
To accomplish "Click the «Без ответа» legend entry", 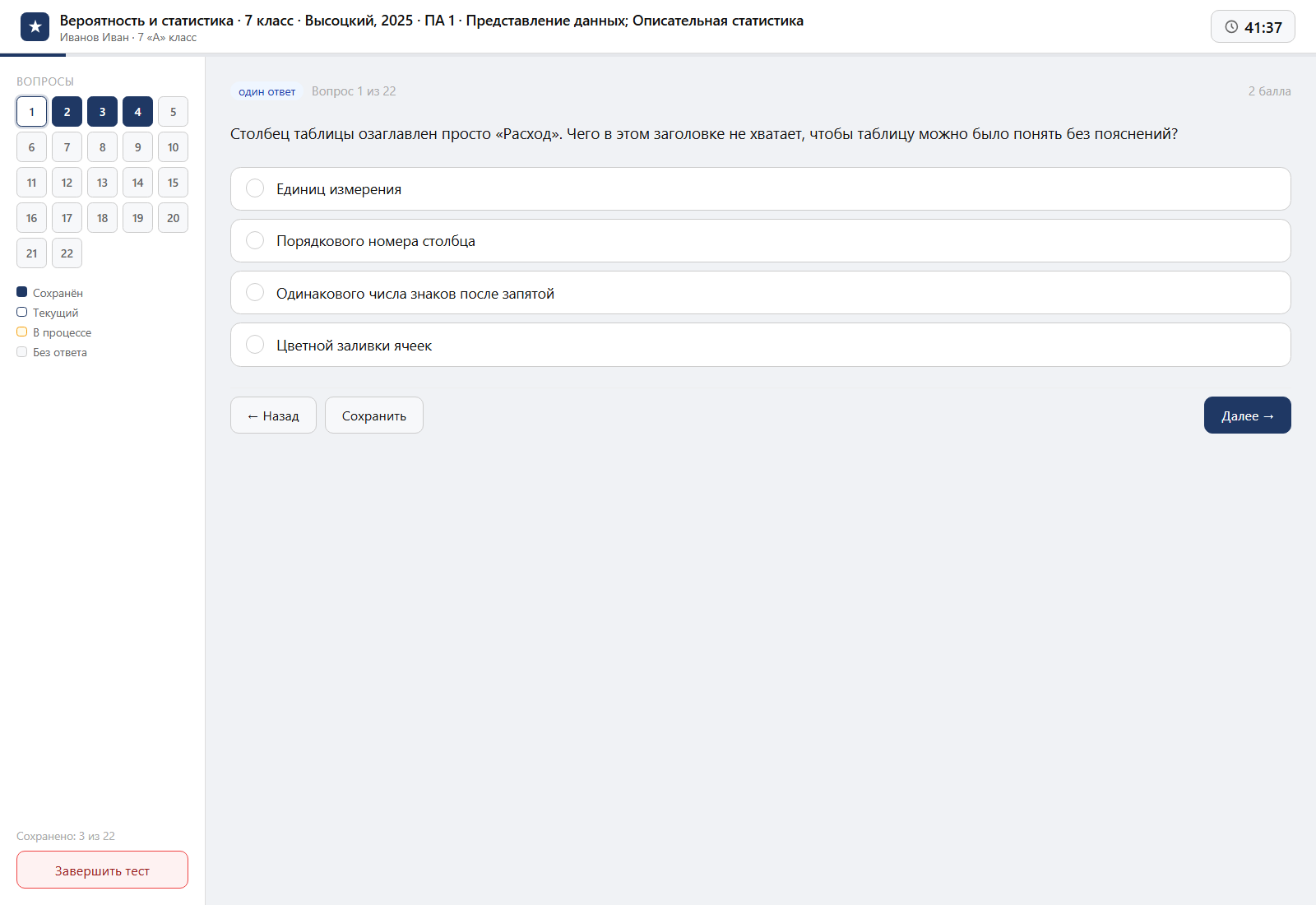I will pyautogui.click(x=52, y=352).
